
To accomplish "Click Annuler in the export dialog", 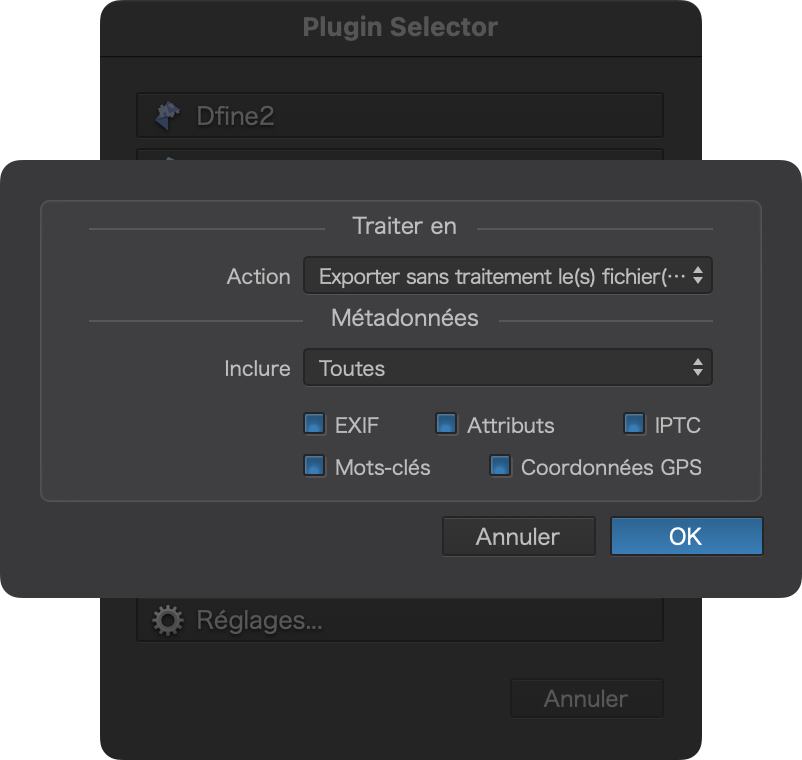I will click(x=519, y=536).
